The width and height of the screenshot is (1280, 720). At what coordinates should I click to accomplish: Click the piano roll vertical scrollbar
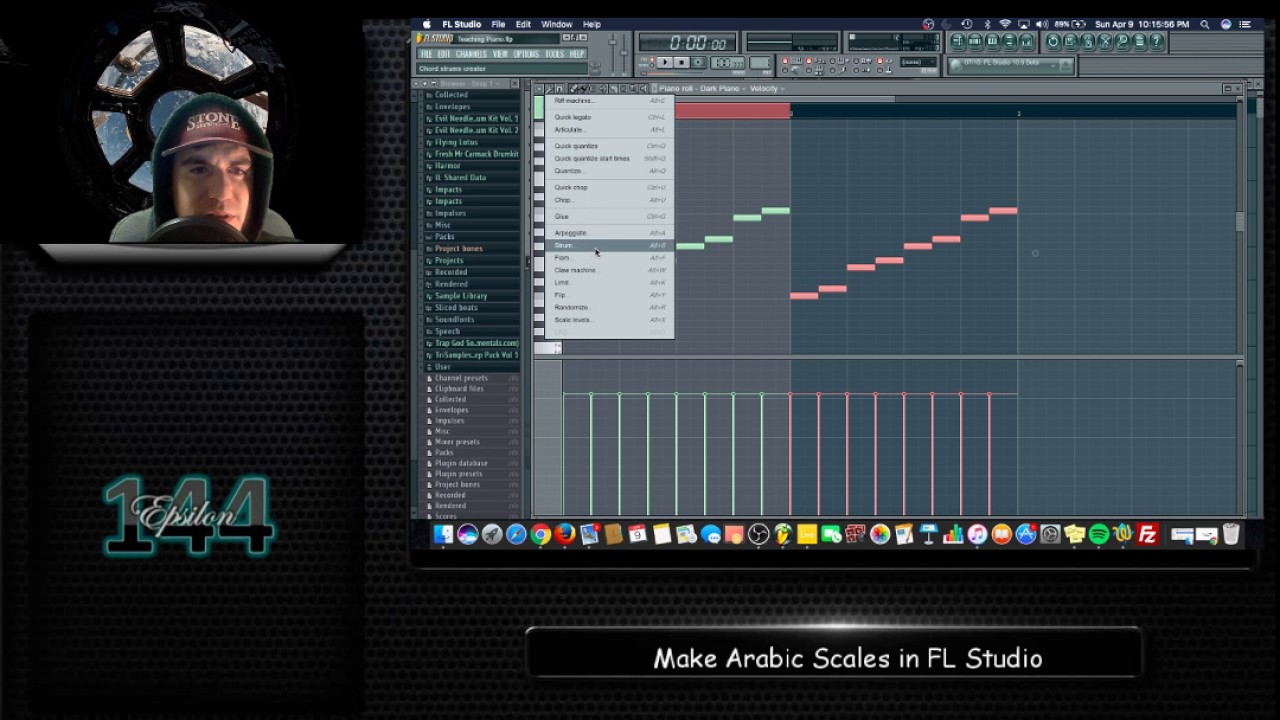pos(1240,222)
